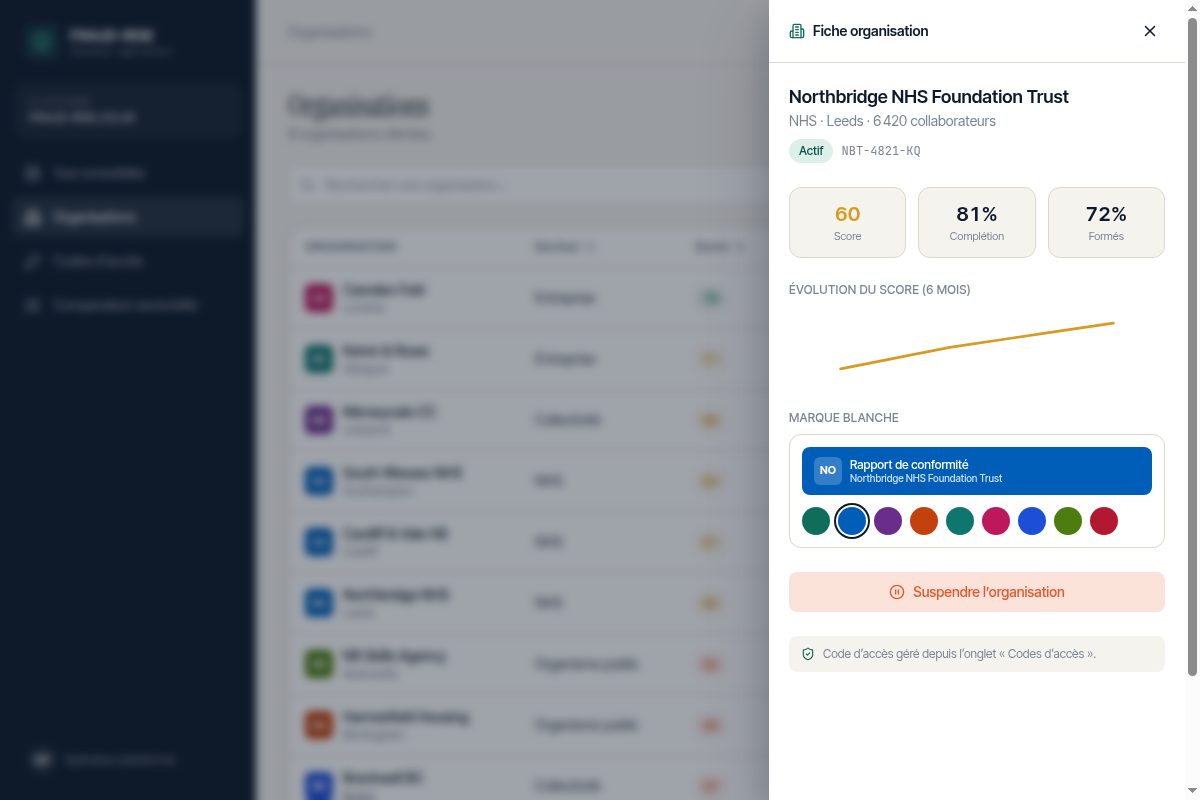Select the ringed blue brand color swatch
The image size is (1200, 800).
[852, 521]
